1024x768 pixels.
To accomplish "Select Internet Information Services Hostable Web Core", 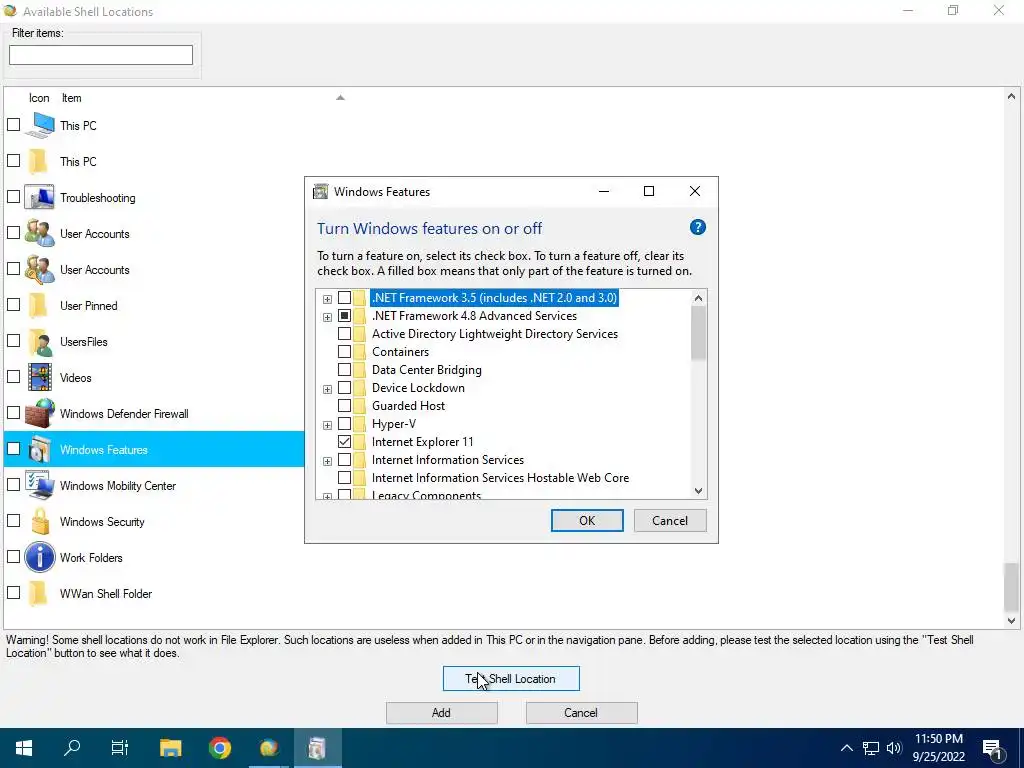I will coord(500,478).
